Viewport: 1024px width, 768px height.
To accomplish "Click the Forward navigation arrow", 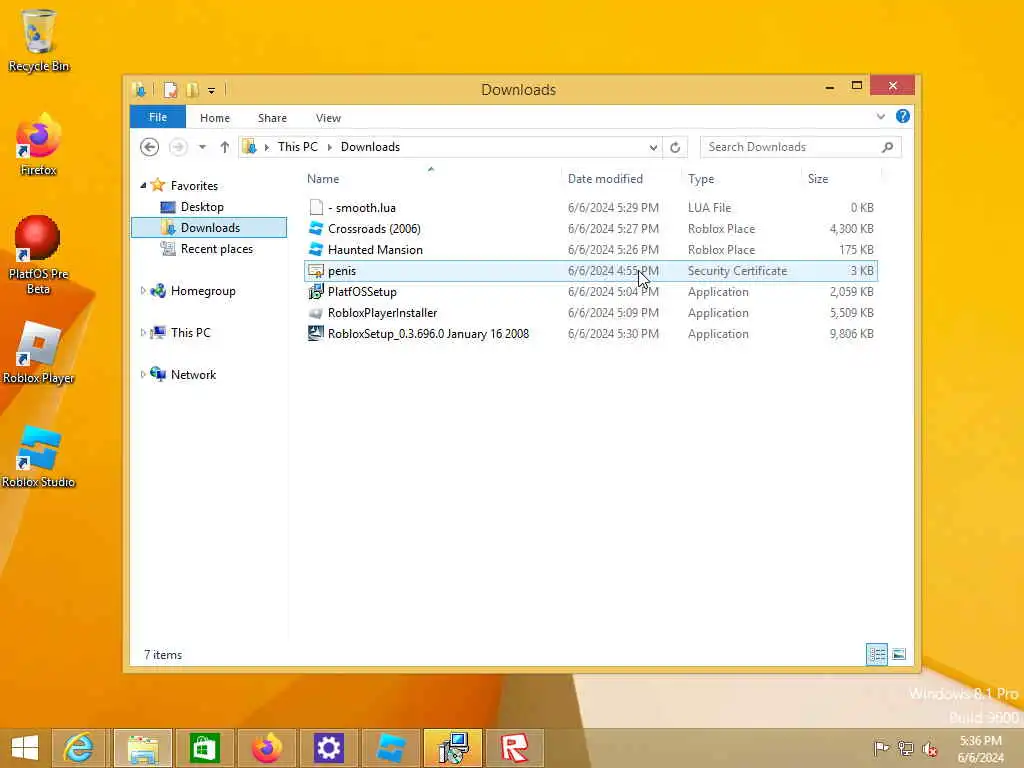I will pos(178,147).
